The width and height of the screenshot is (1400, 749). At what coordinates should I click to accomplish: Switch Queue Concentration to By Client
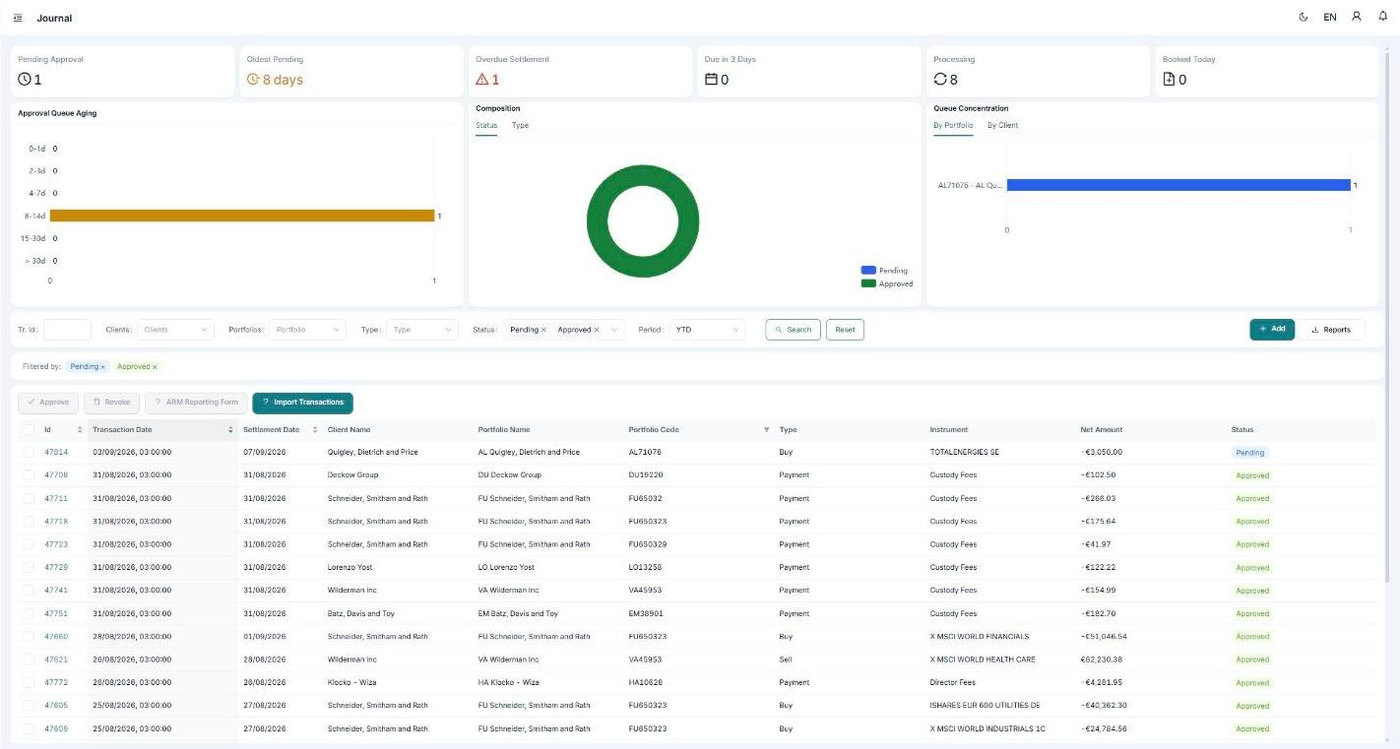[1003, 125]
